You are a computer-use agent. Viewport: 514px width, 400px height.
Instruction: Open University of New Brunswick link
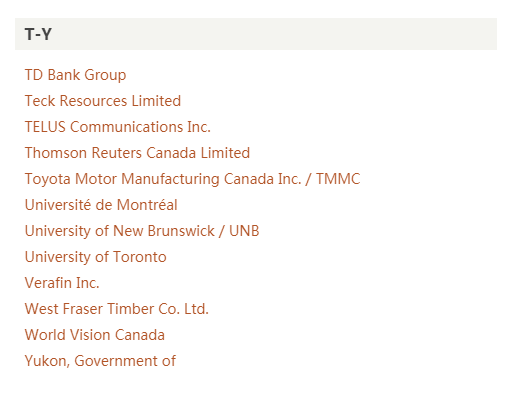142,231
